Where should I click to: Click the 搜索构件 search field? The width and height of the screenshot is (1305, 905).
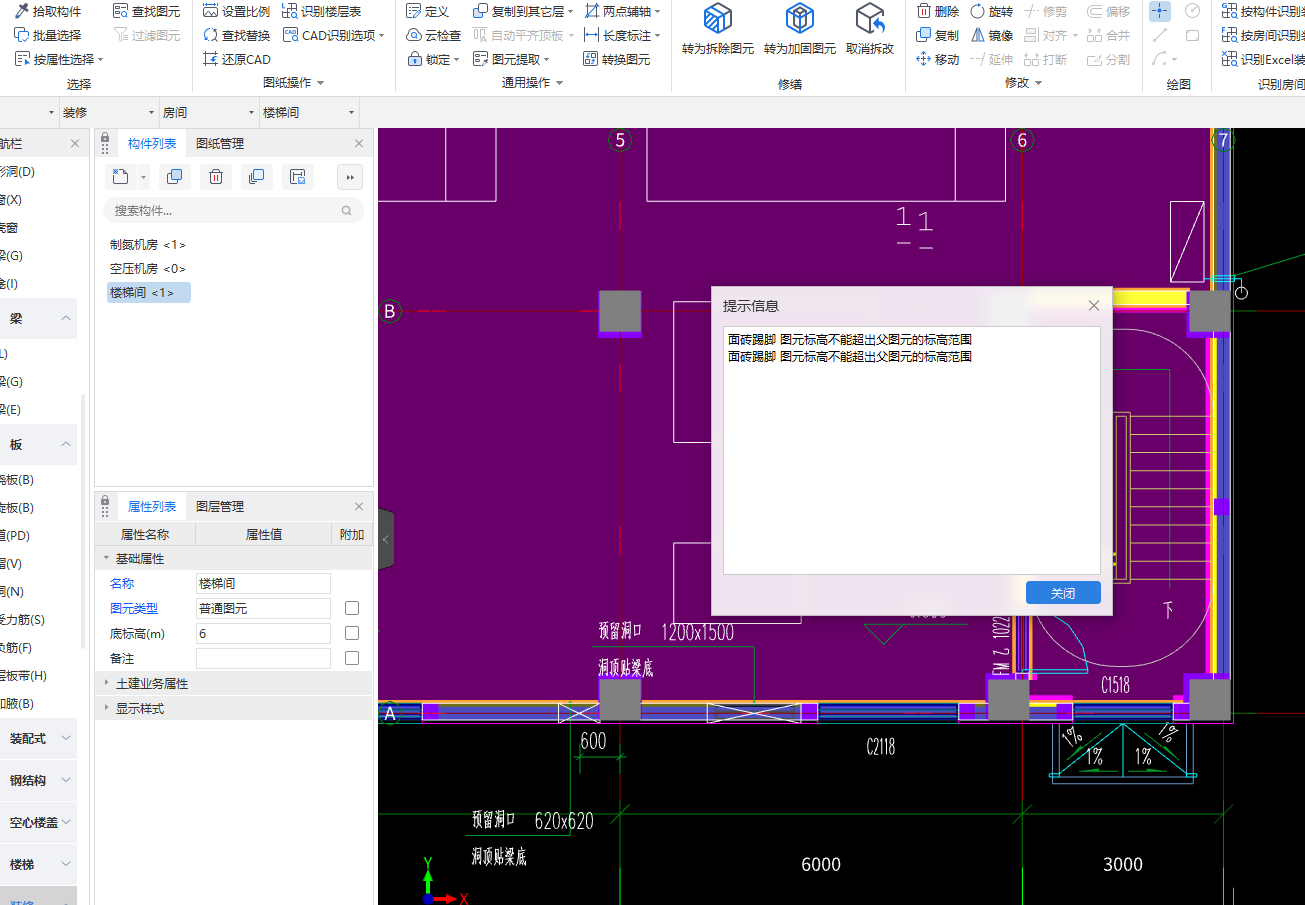click(x=233, y=211)
